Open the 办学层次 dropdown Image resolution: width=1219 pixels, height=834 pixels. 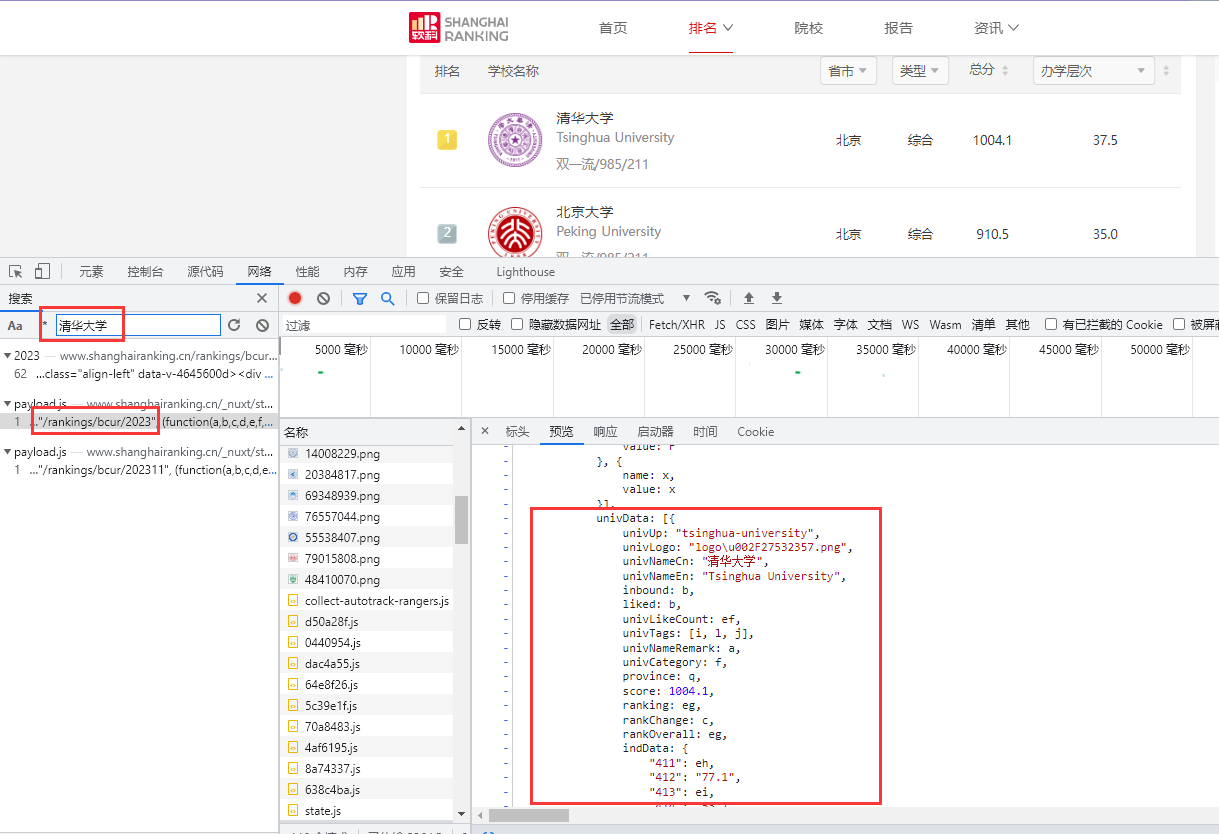1093,71
